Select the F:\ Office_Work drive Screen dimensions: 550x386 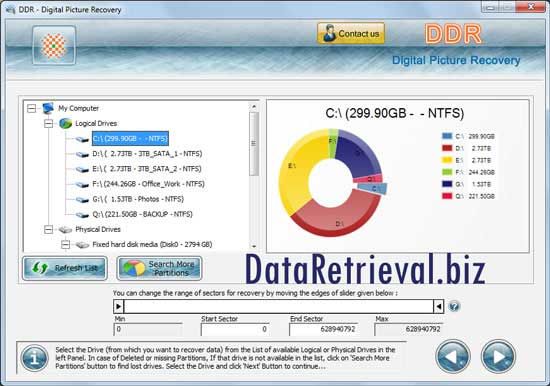tap(148, 184)
